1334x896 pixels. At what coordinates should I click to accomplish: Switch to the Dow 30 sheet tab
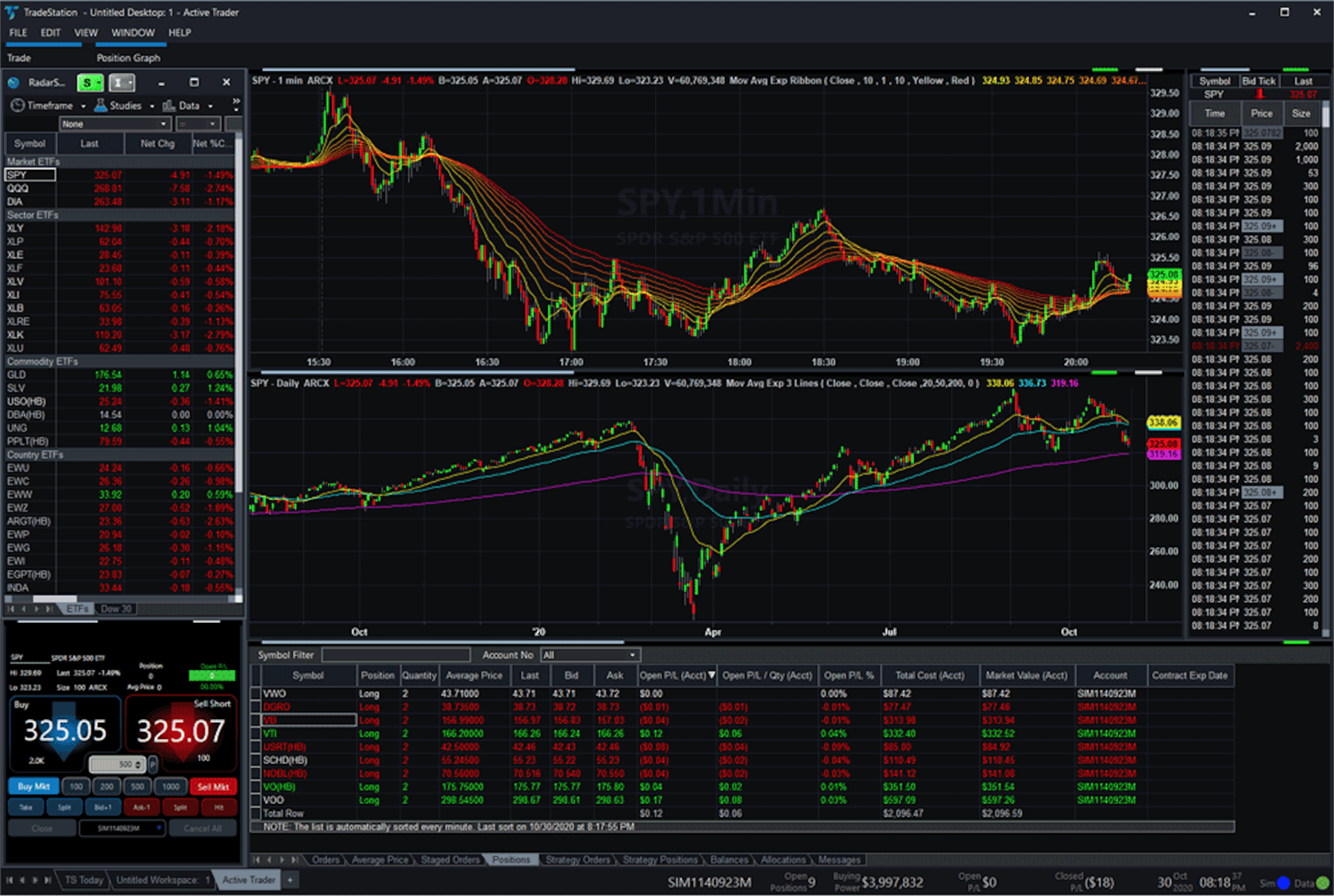(x=116, y=609)
